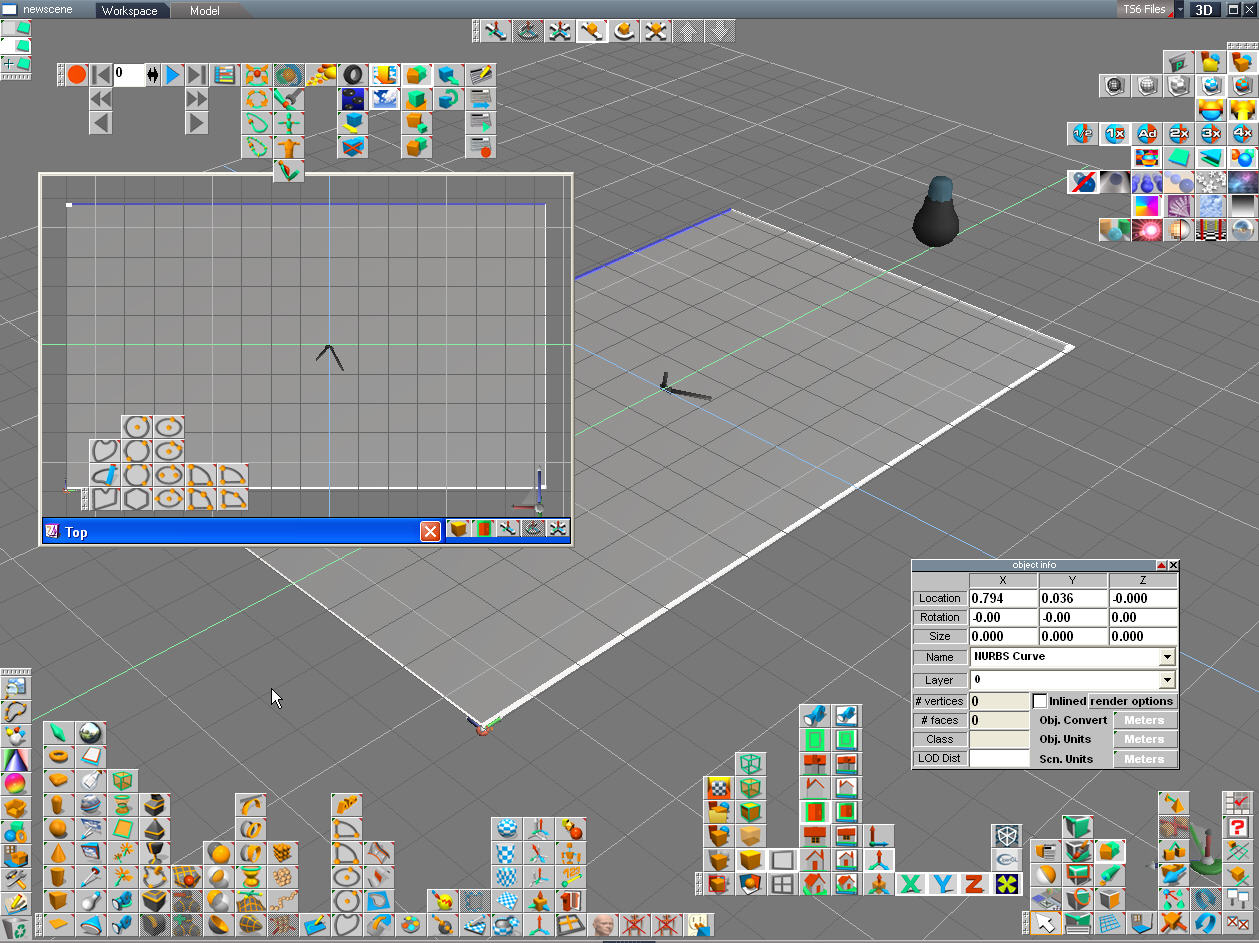Screen dimensions: 1259x943
Task: Click the tire physics icon
Action: [354, 75]
